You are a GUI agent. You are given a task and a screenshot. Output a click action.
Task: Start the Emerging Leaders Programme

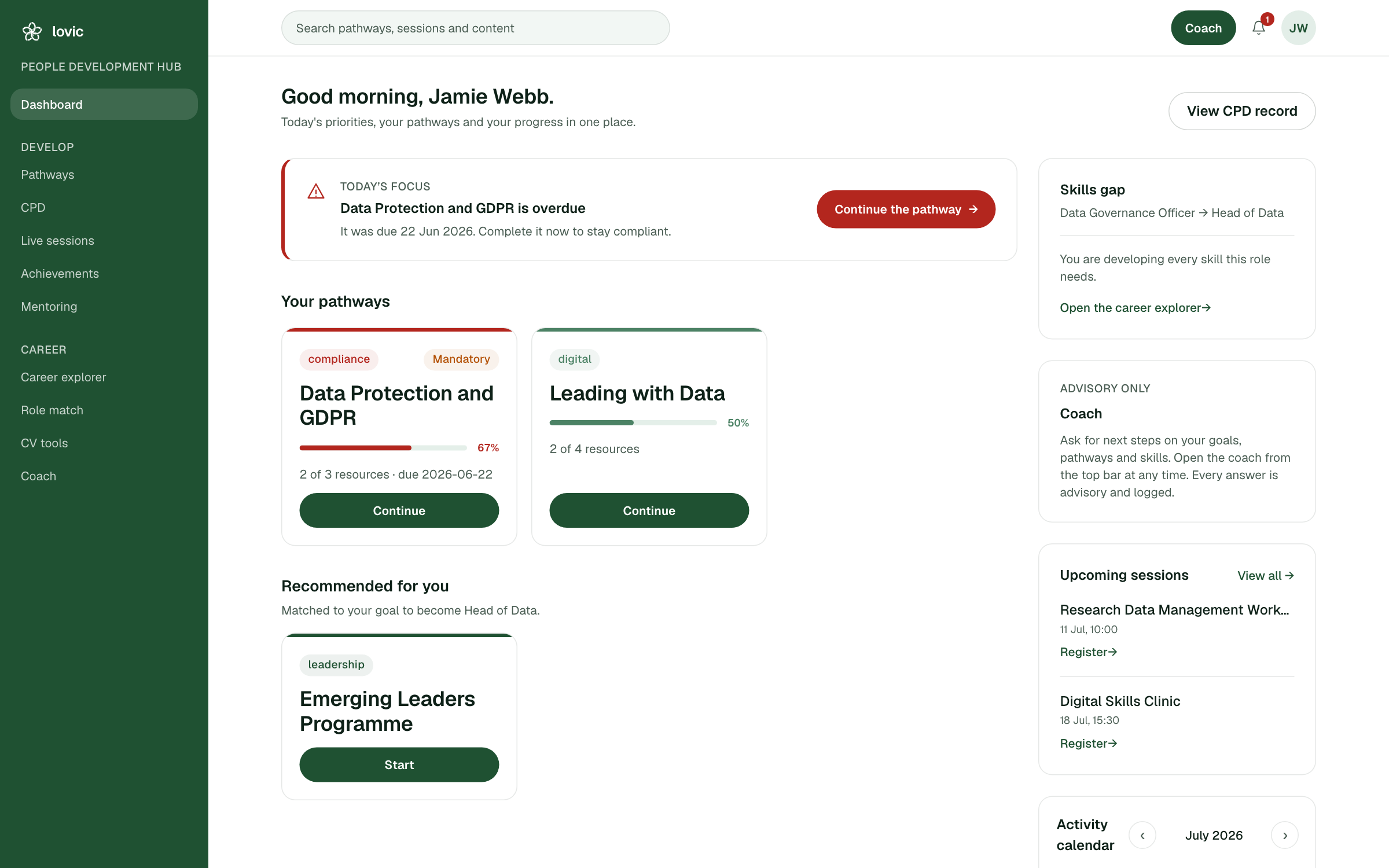click(399, 764)
